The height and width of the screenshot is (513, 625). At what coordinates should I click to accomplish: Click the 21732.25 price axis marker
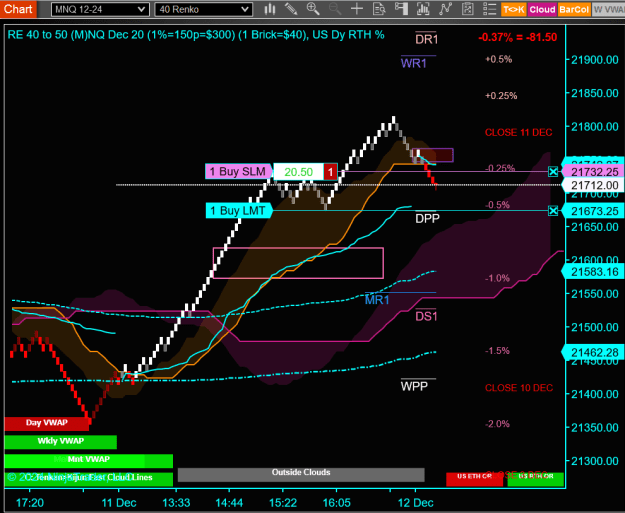coord(594,172)
